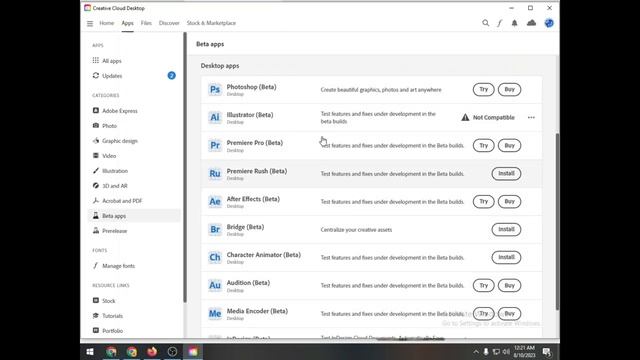Buy Media Encoder (Beta)
The image size is (640, 360).
[x=509, y=313]
